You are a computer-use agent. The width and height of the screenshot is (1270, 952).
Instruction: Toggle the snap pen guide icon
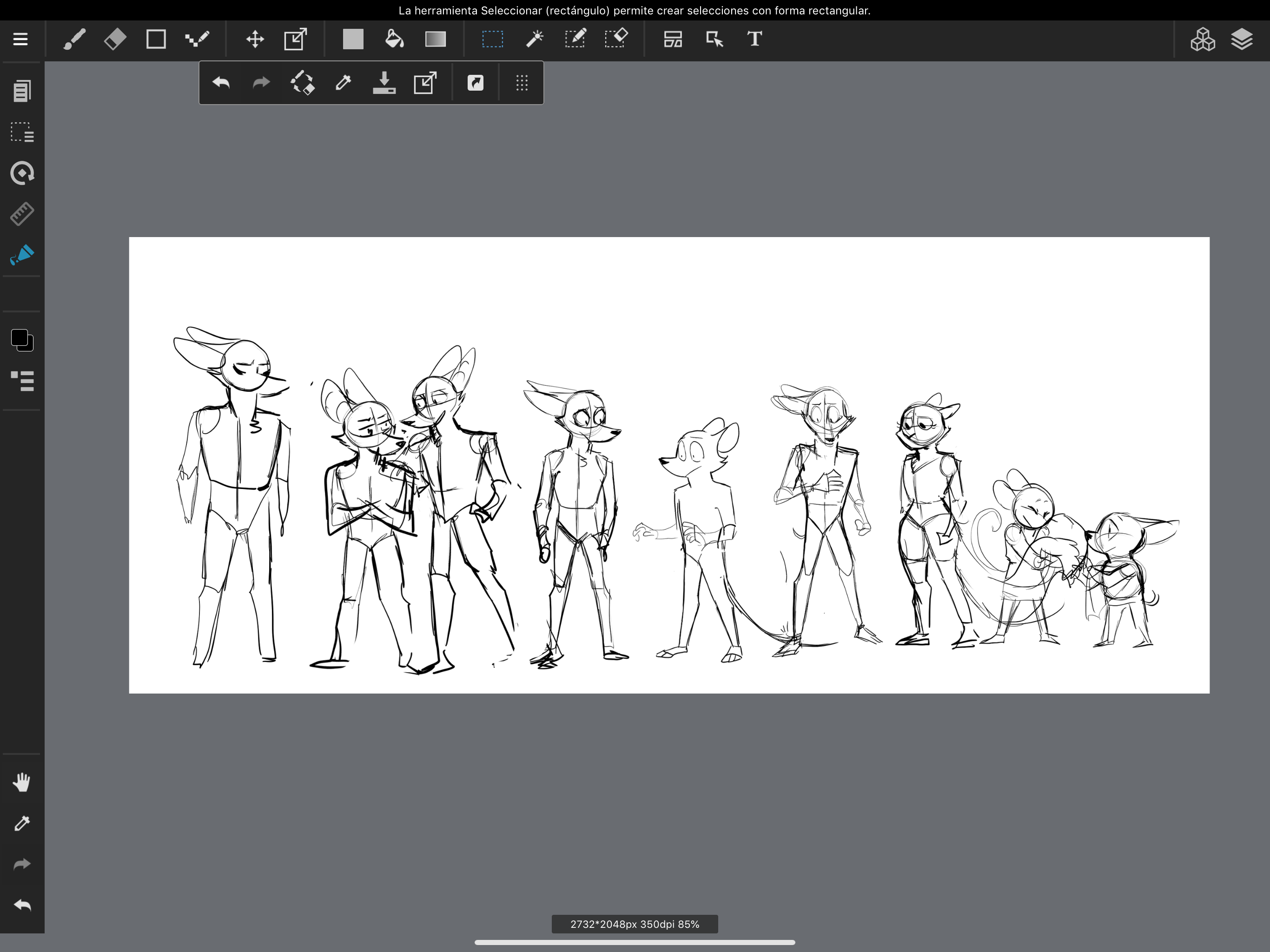pyautogui.click(x=22, y=254)
